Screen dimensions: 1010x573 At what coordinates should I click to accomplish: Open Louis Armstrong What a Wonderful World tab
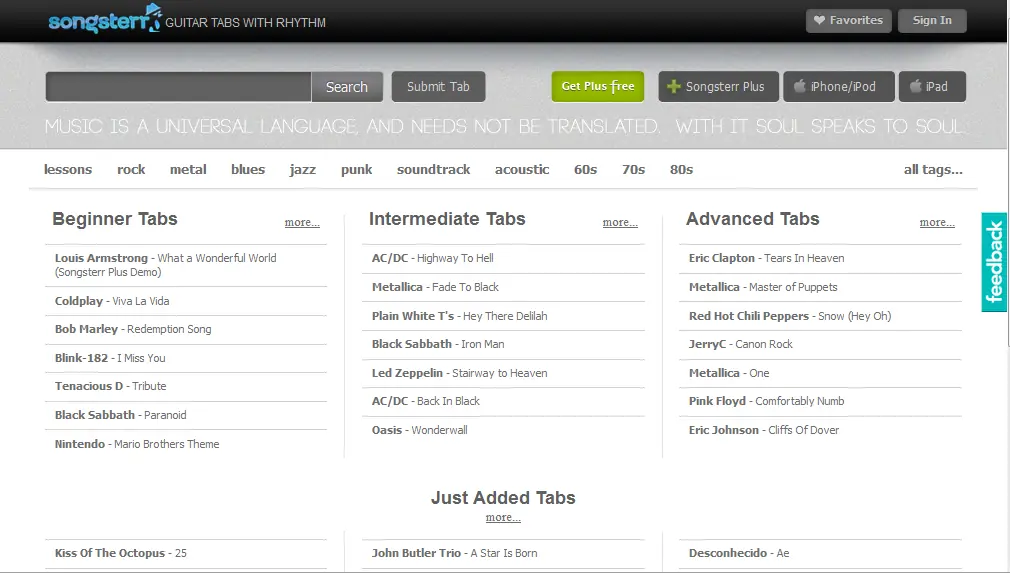pos(166,265)
